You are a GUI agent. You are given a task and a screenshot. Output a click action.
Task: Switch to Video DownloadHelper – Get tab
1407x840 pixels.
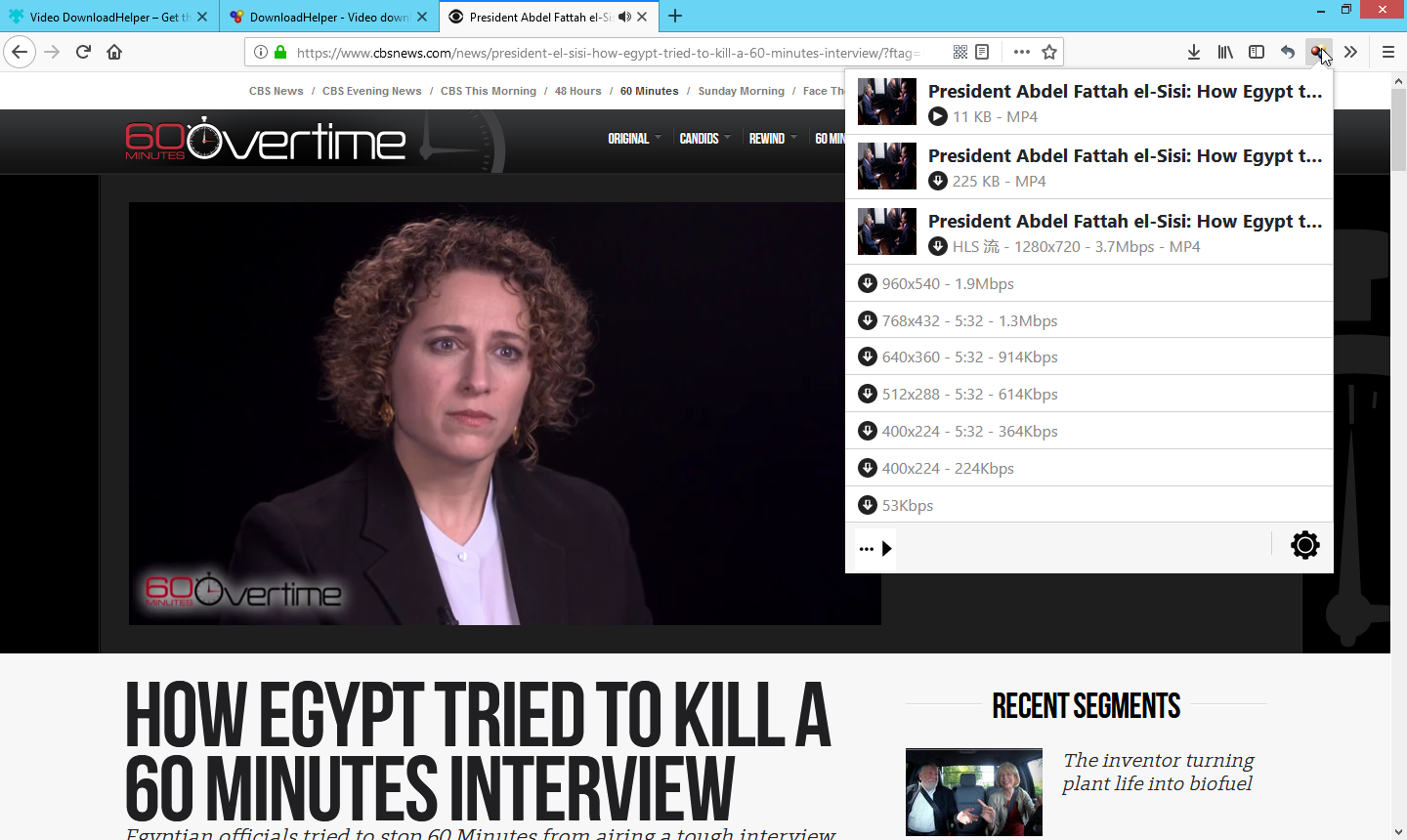point(108,17)
